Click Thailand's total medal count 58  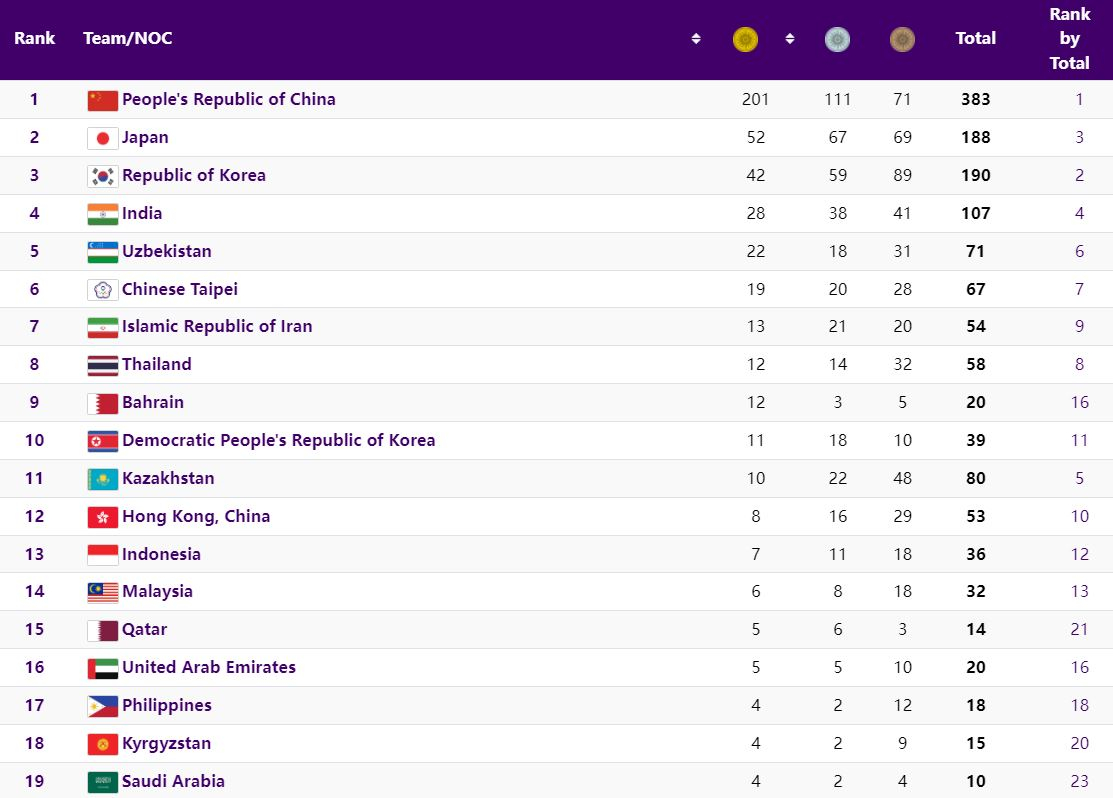tap(976, 364)
